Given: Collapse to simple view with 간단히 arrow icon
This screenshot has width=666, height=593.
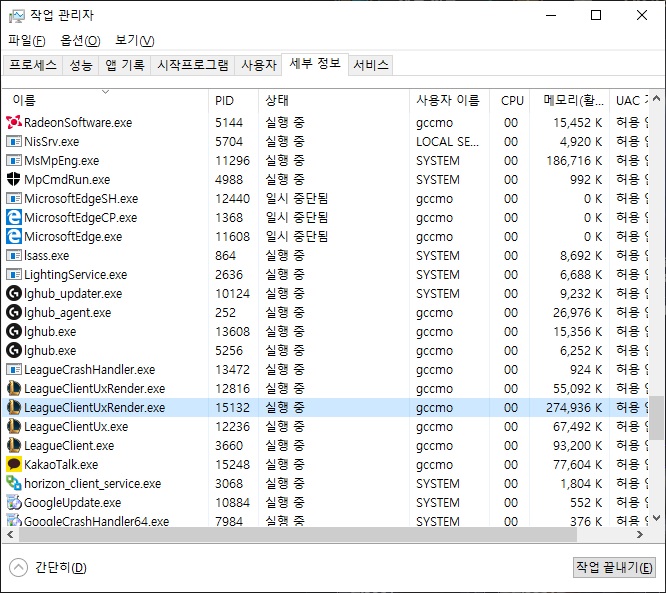Looking at the screenshot, I should [18, 567].
